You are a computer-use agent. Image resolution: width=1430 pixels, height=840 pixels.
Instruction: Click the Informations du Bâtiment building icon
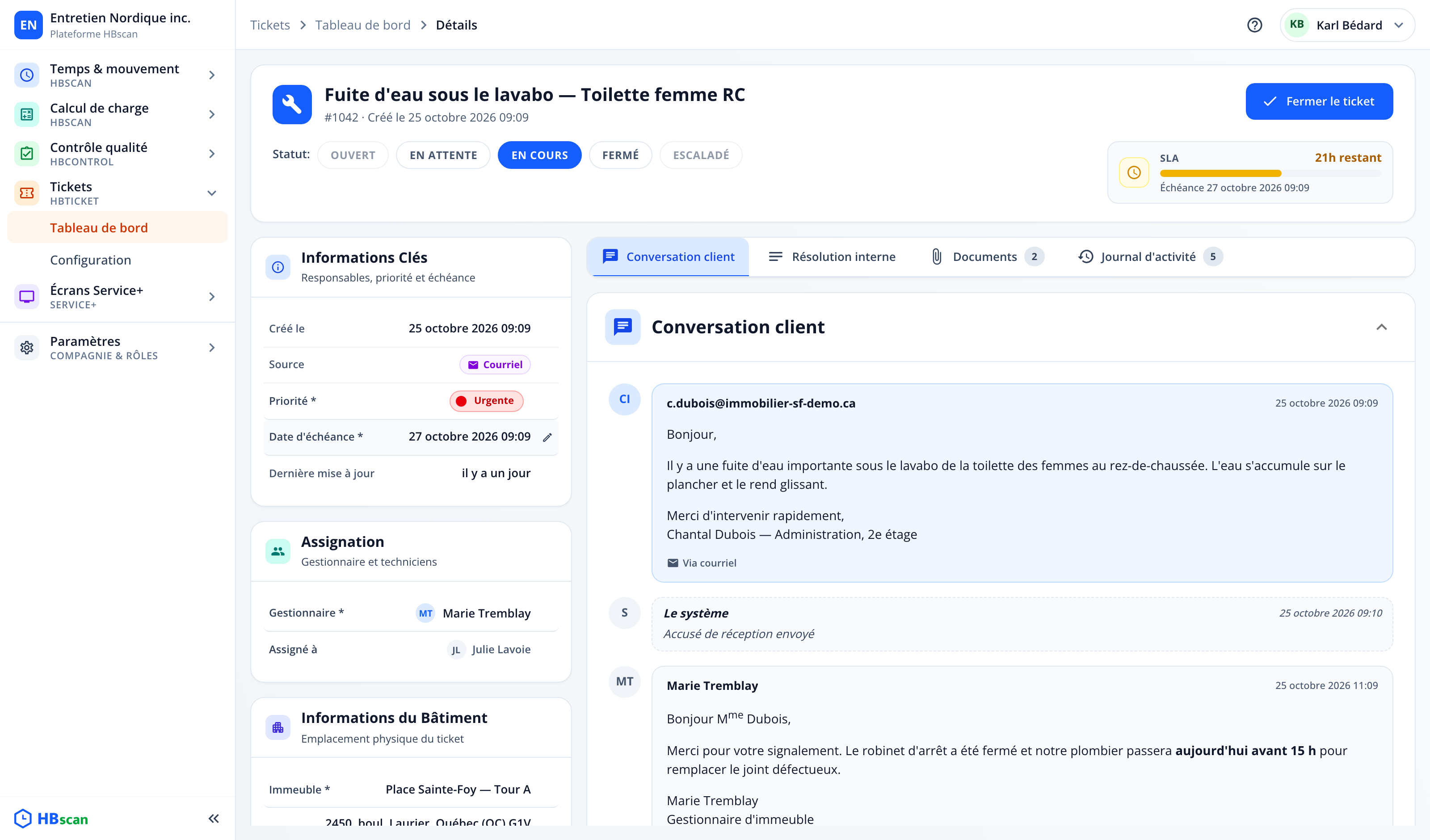pos(278,727)
